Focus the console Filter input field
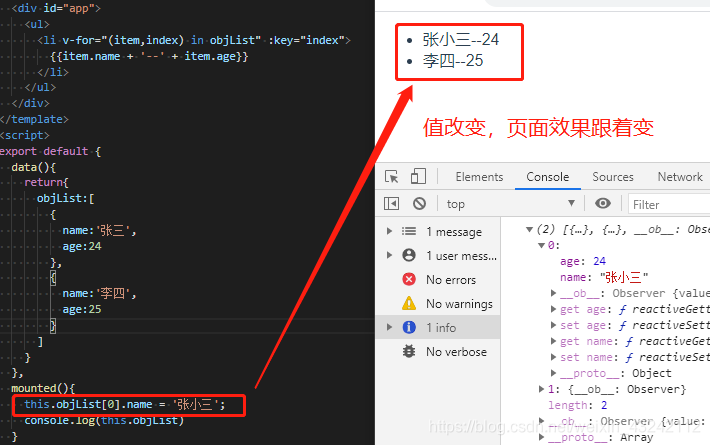Viewport: 710px width, 445px height. point(670,205)
